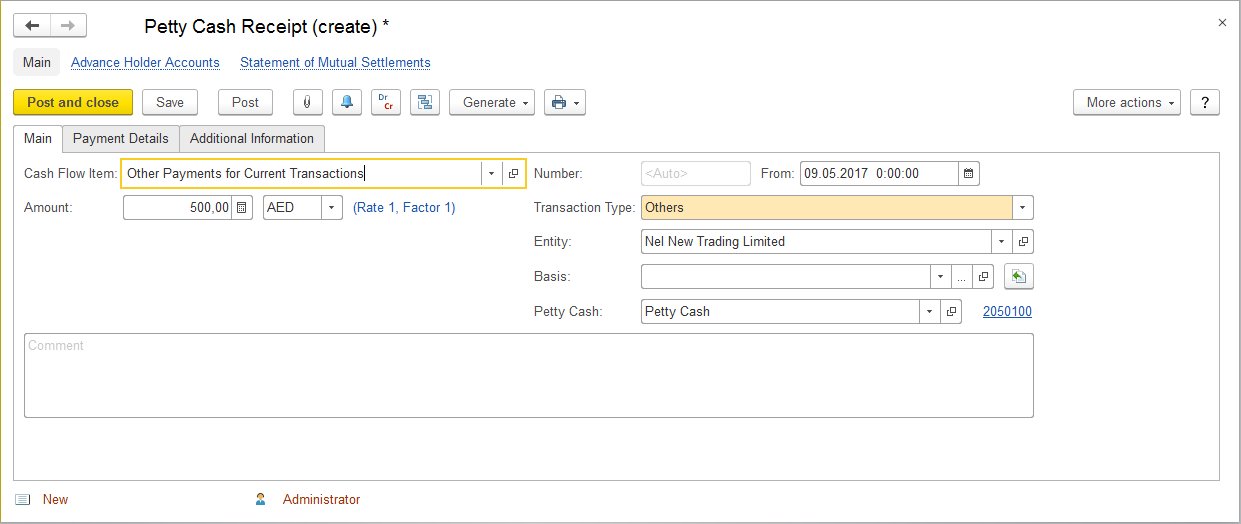Expand the AED currency dropdown

pos(331,208)
